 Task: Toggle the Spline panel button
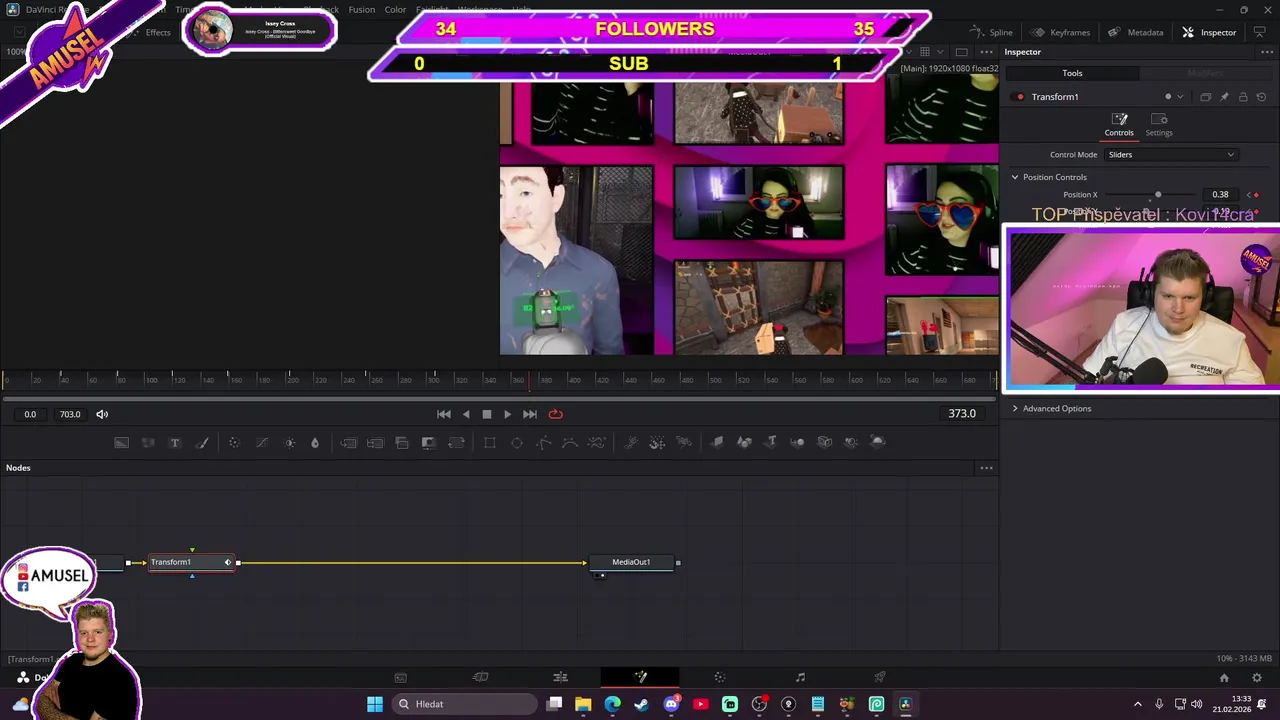992,32
